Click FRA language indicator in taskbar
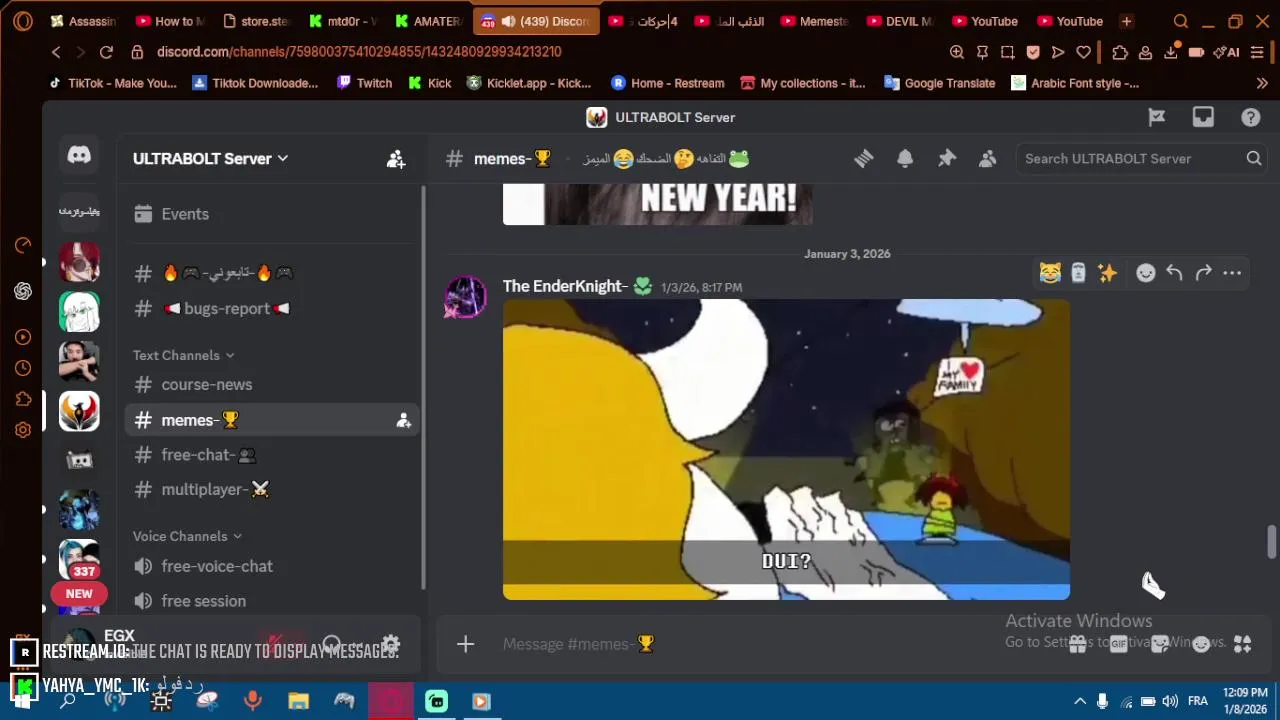Image resolution: width=1280 pixels, height=720 pixels. (x=1197, y=701)
